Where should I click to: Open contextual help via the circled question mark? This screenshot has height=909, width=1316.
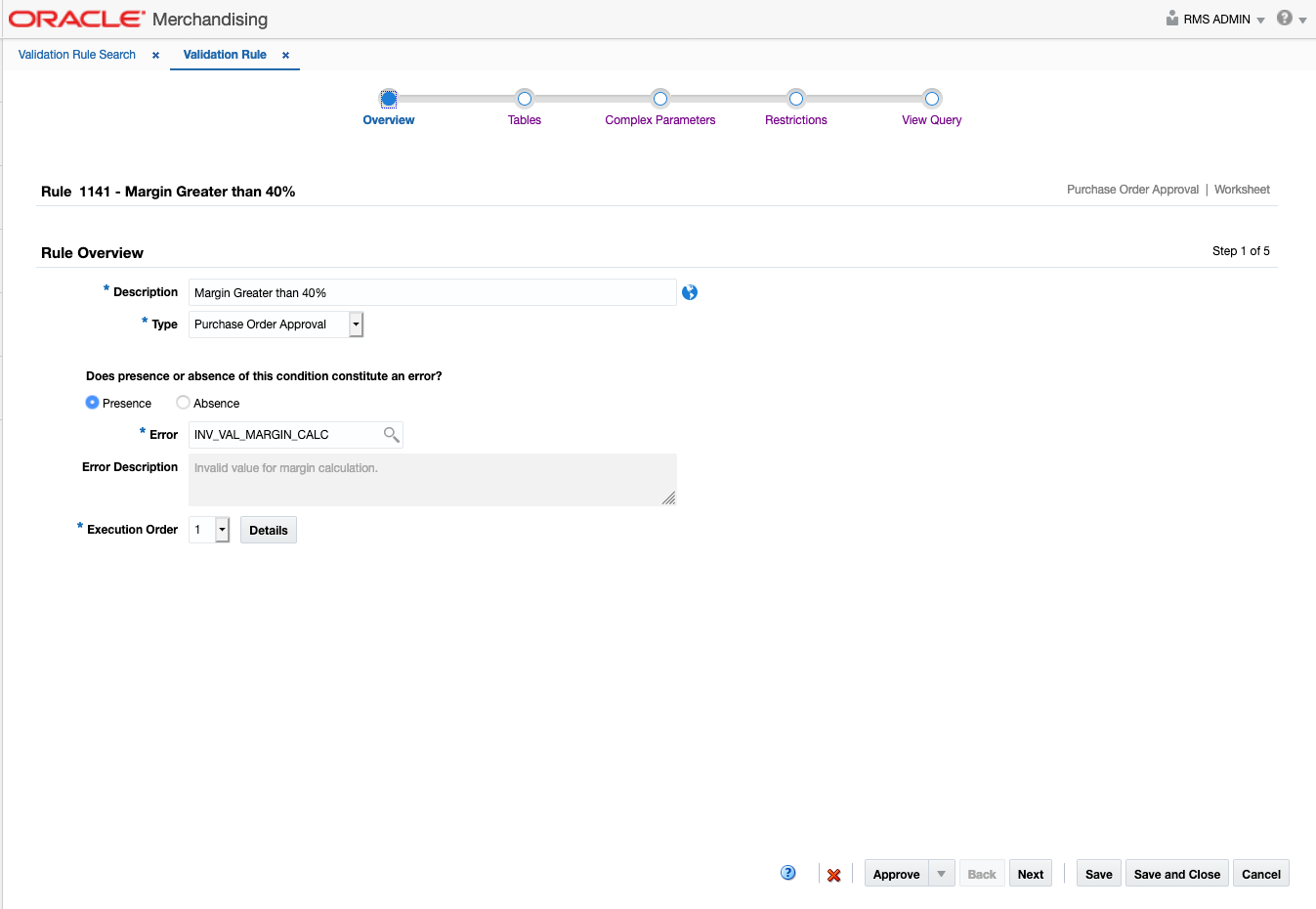click(787, 872)
